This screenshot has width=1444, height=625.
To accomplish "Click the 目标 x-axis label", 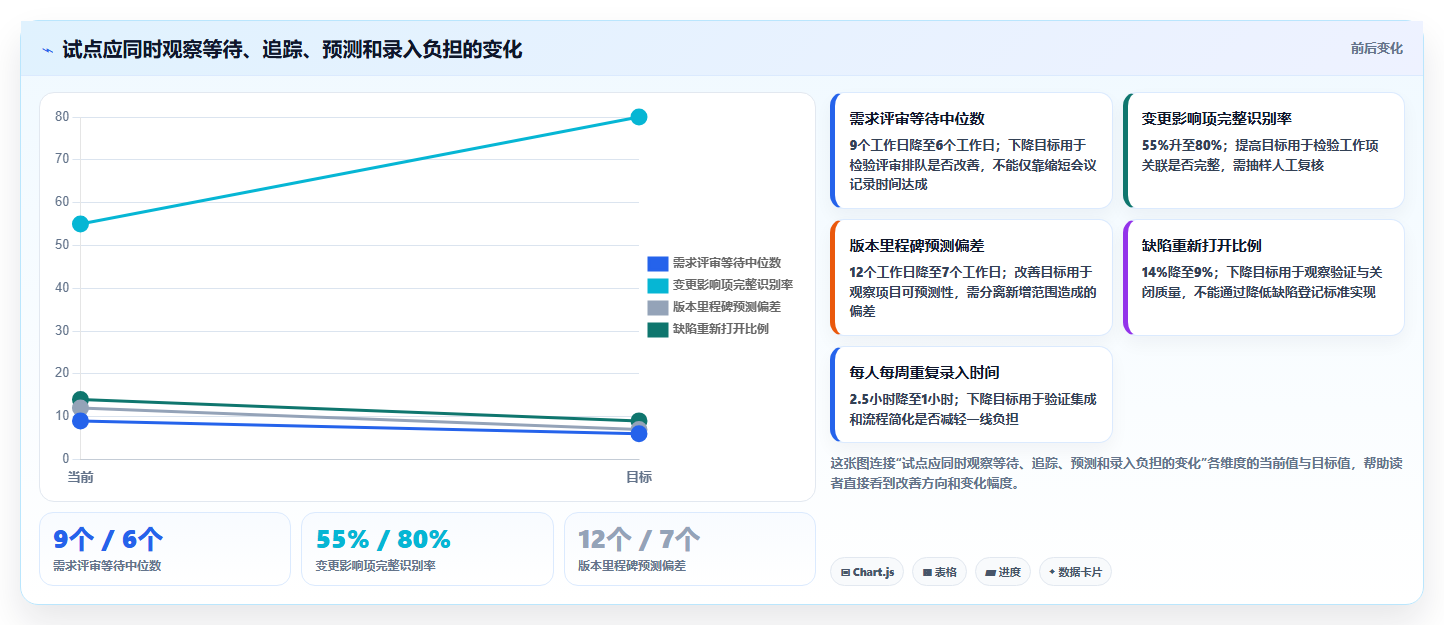I will tap(639, 477).
